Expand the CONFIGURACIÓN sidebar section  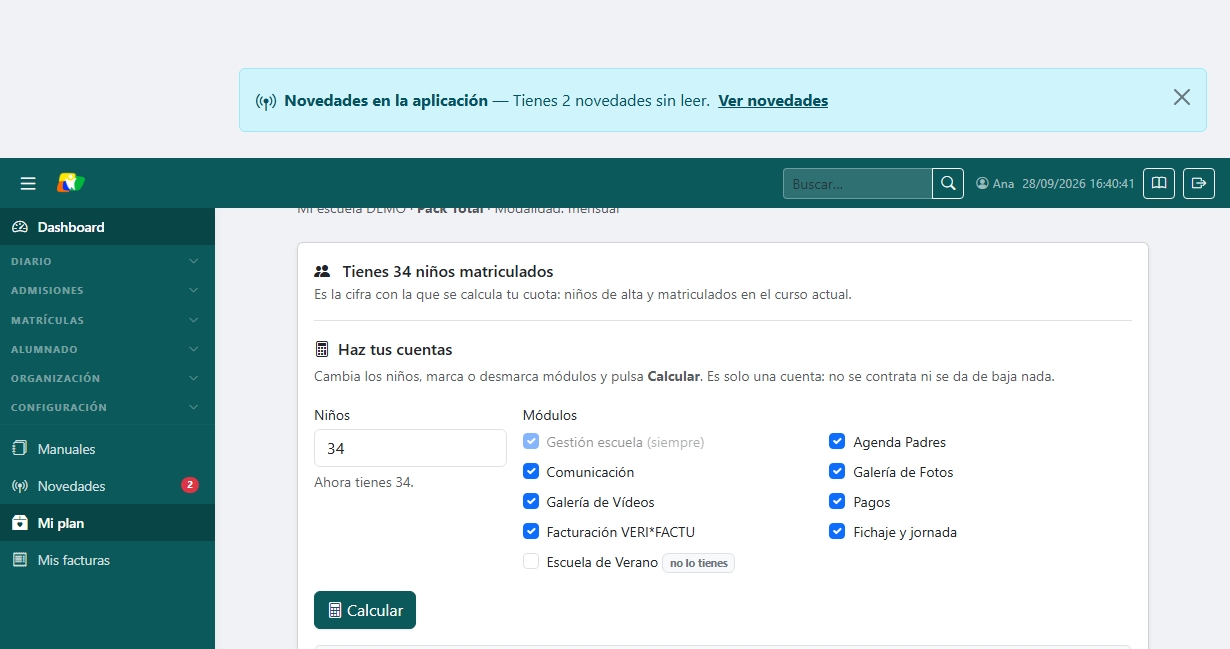(x=107, y=407)
